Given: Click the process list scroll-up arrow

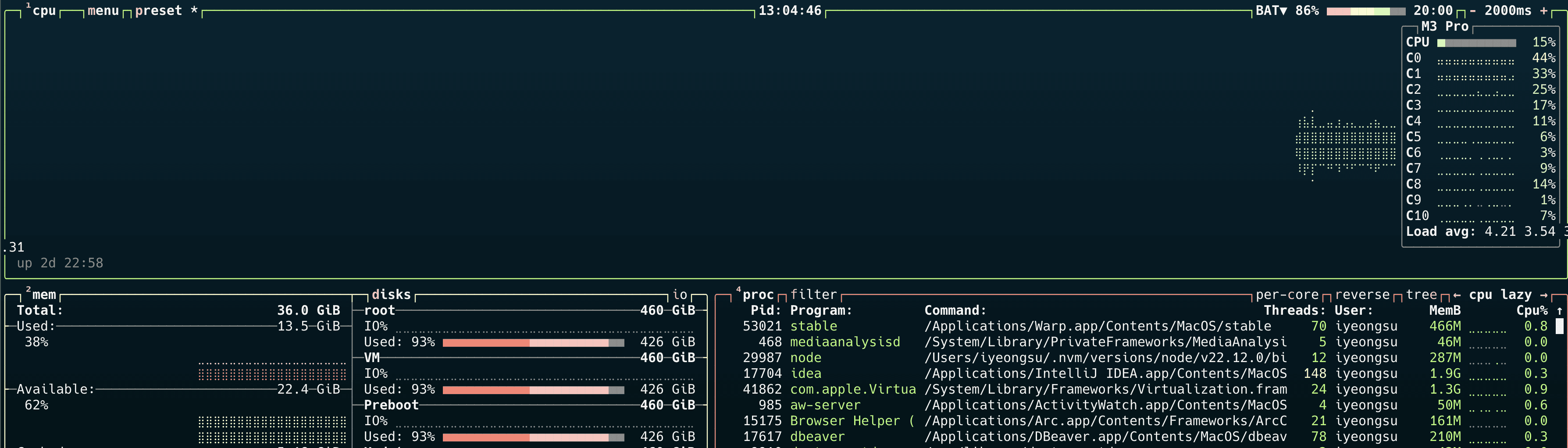Looking at the screenshot, I should point(1559,311).
